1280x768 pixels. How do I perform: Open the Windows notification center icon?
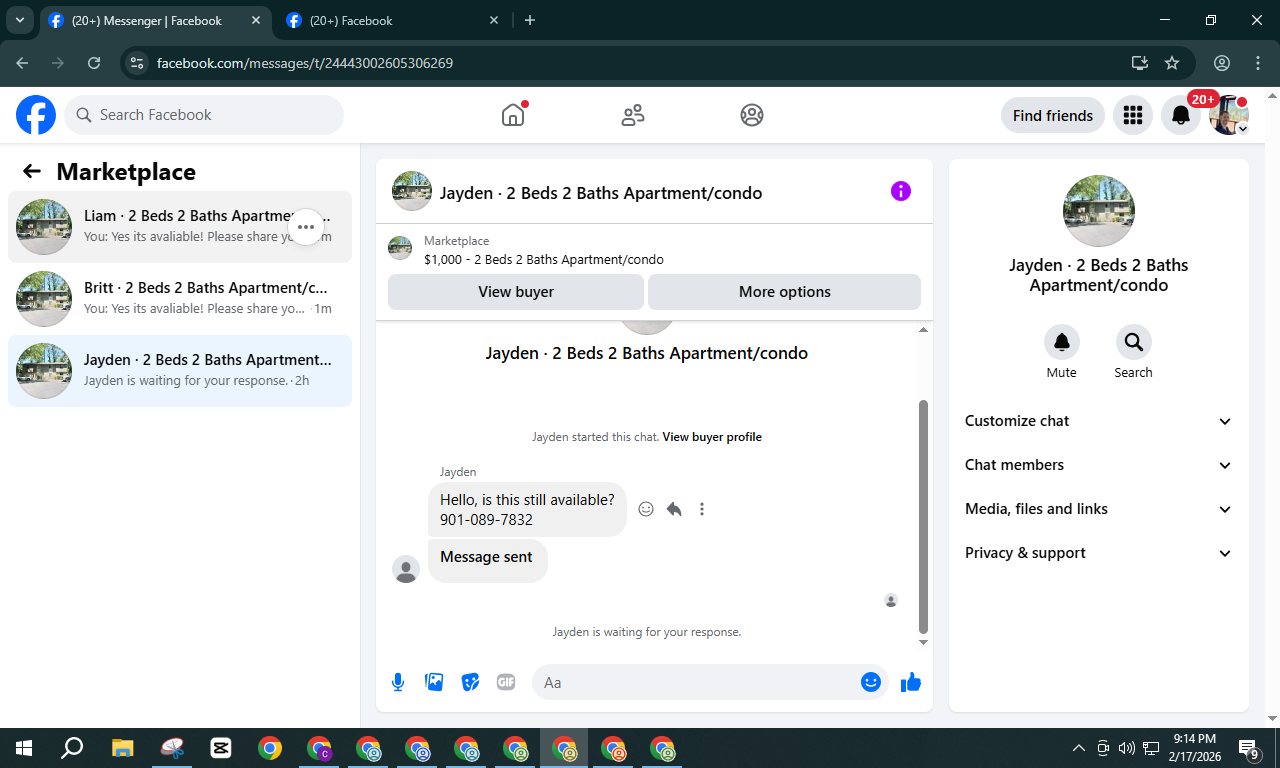point(1249,748)
